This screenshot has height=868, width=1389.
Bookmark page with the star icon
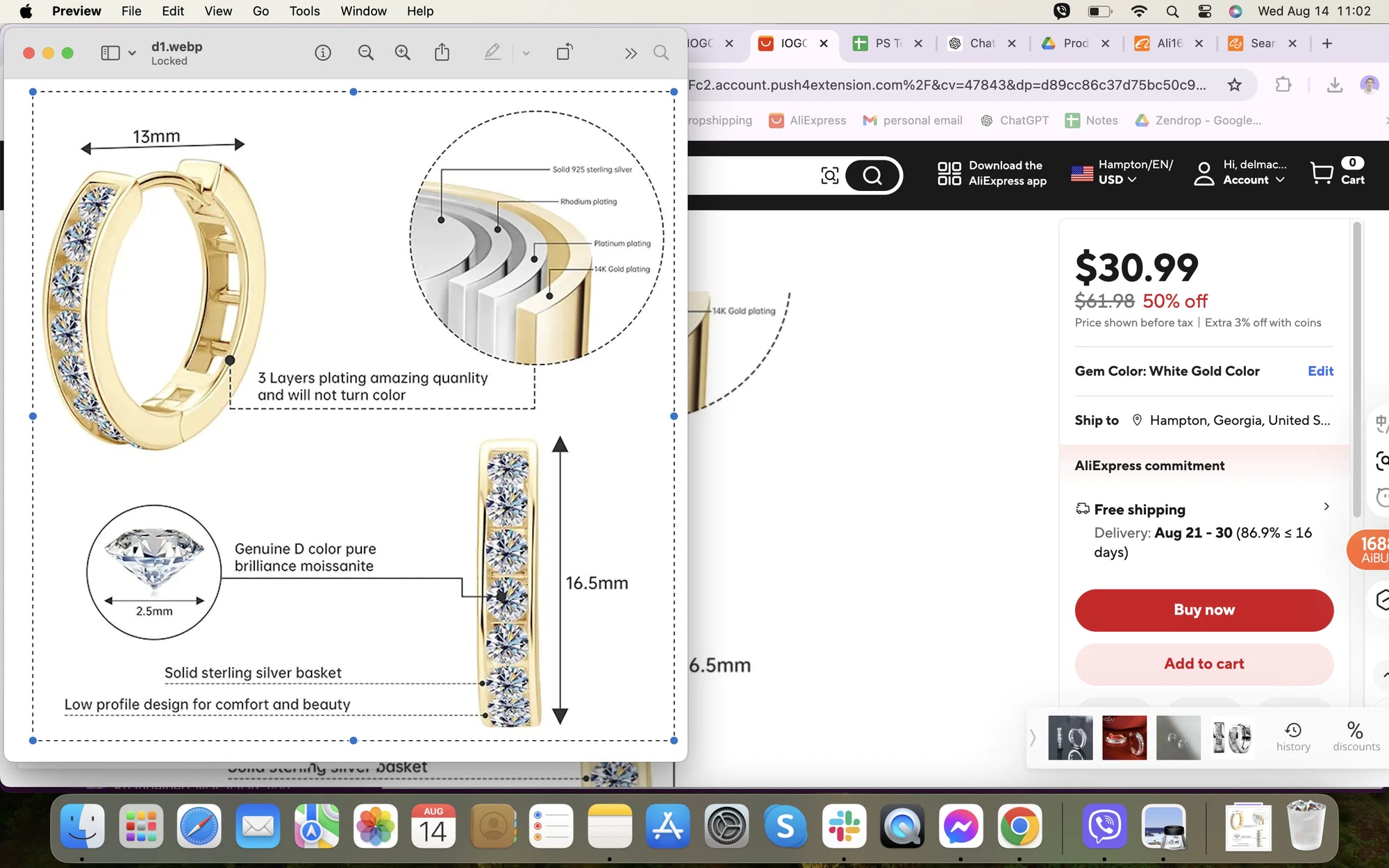click(x=1234, y=85)
